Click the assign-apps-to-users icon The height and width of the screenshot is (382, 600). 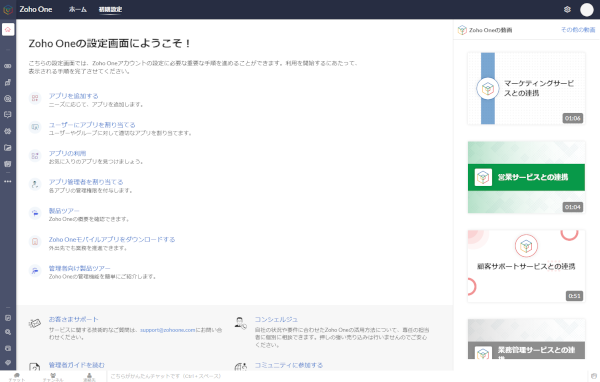[35, 127]
